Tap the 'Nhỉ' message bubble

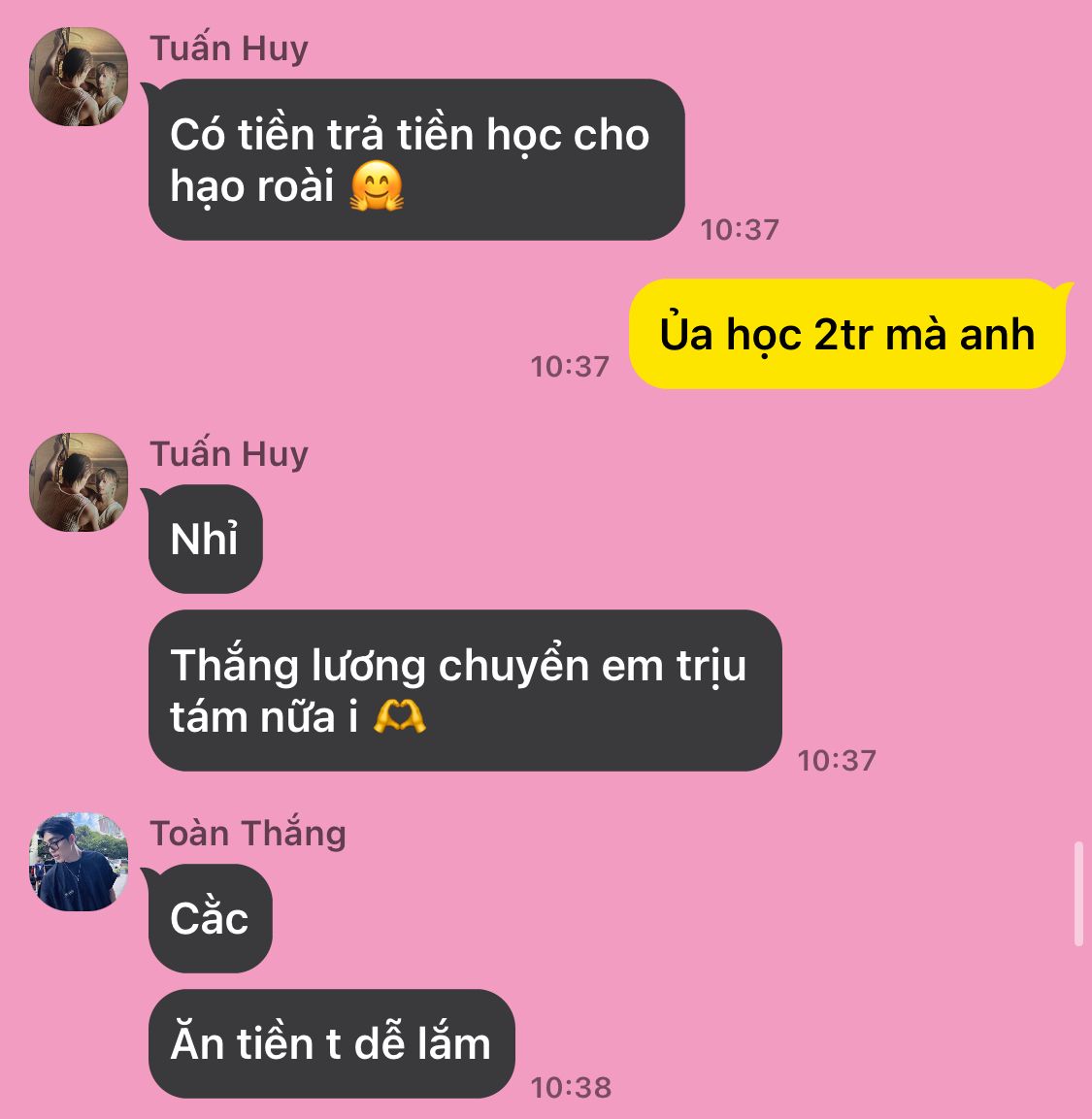coord(205,539)
